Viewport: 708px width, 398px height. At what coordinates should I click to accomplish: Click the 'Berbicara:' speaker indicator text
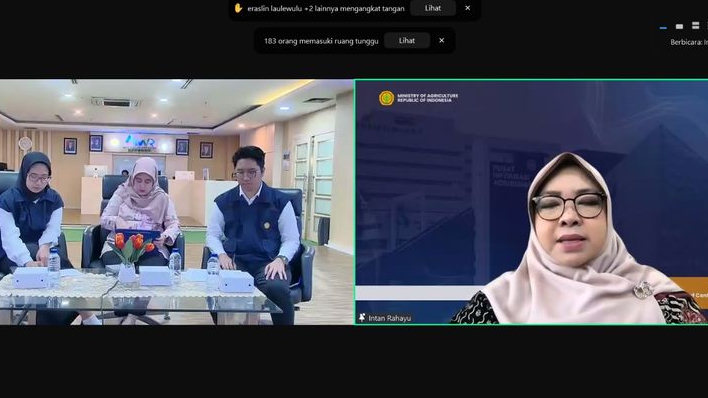point(686,42)
